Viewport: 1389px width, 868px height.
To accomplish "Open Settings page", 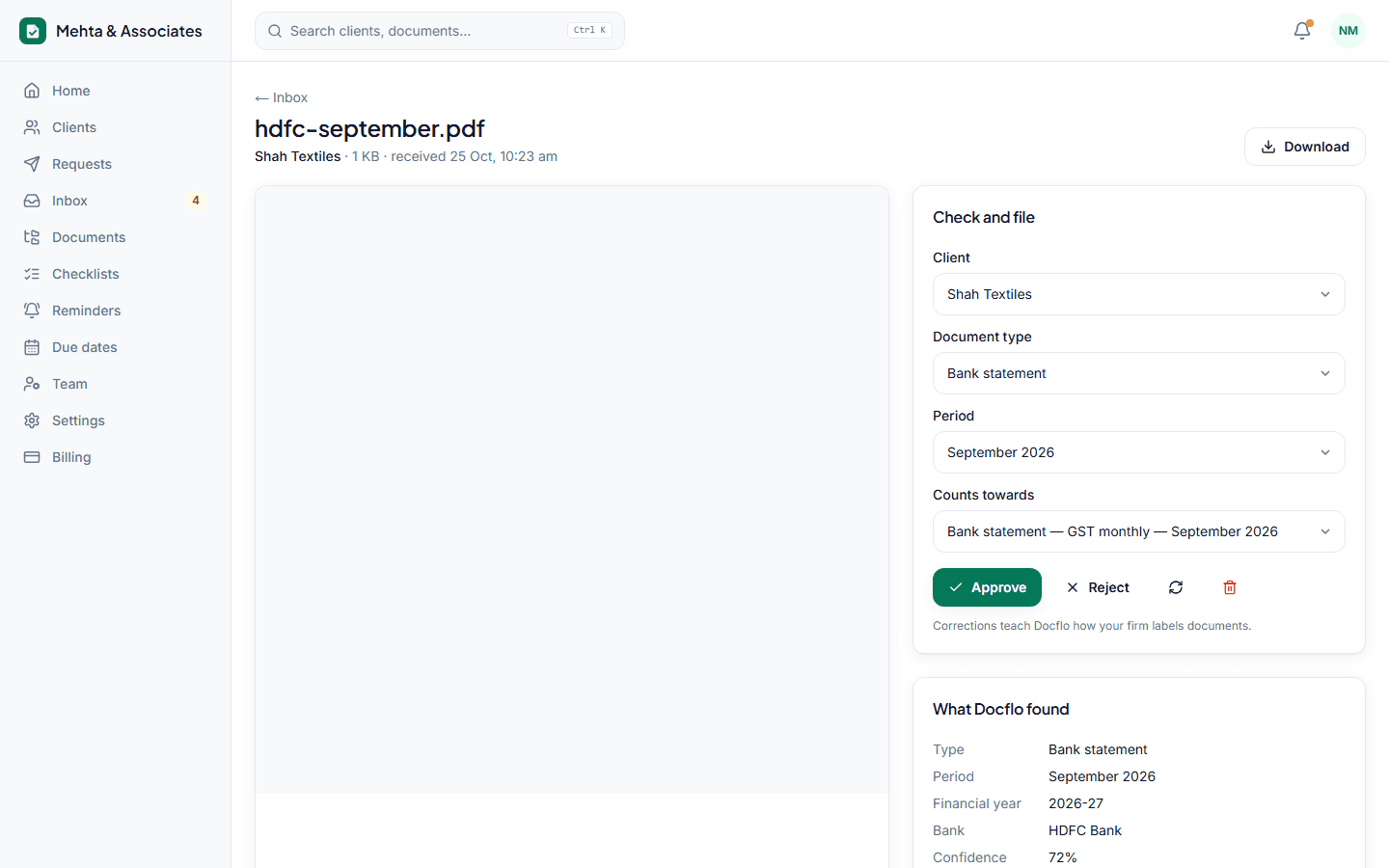I will pos(116,420).
